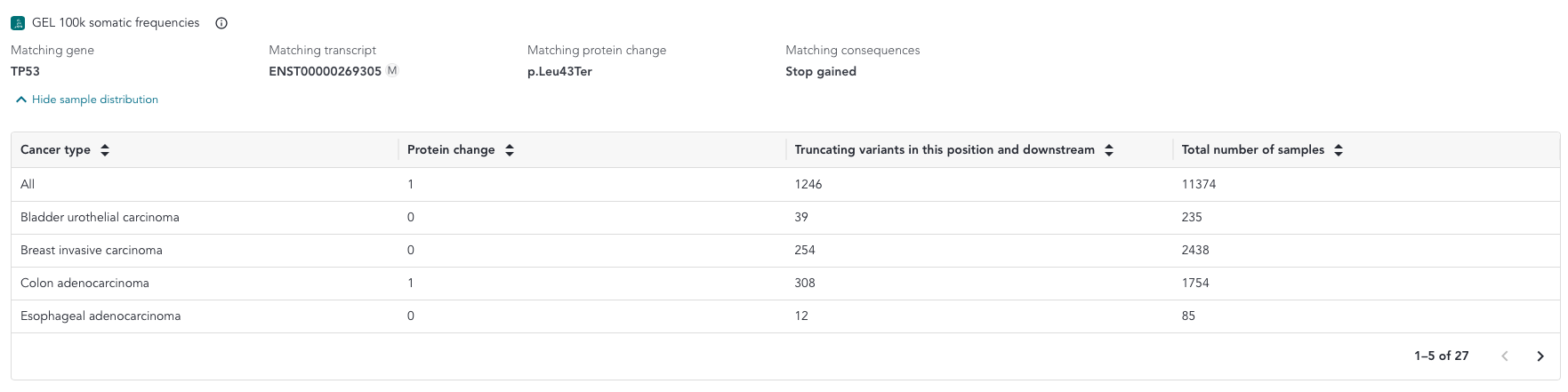1568x392 pixels.
Task: Click the GEL 100k dataset logo icon
Action: pyautogui.click(x=18, y=23)
